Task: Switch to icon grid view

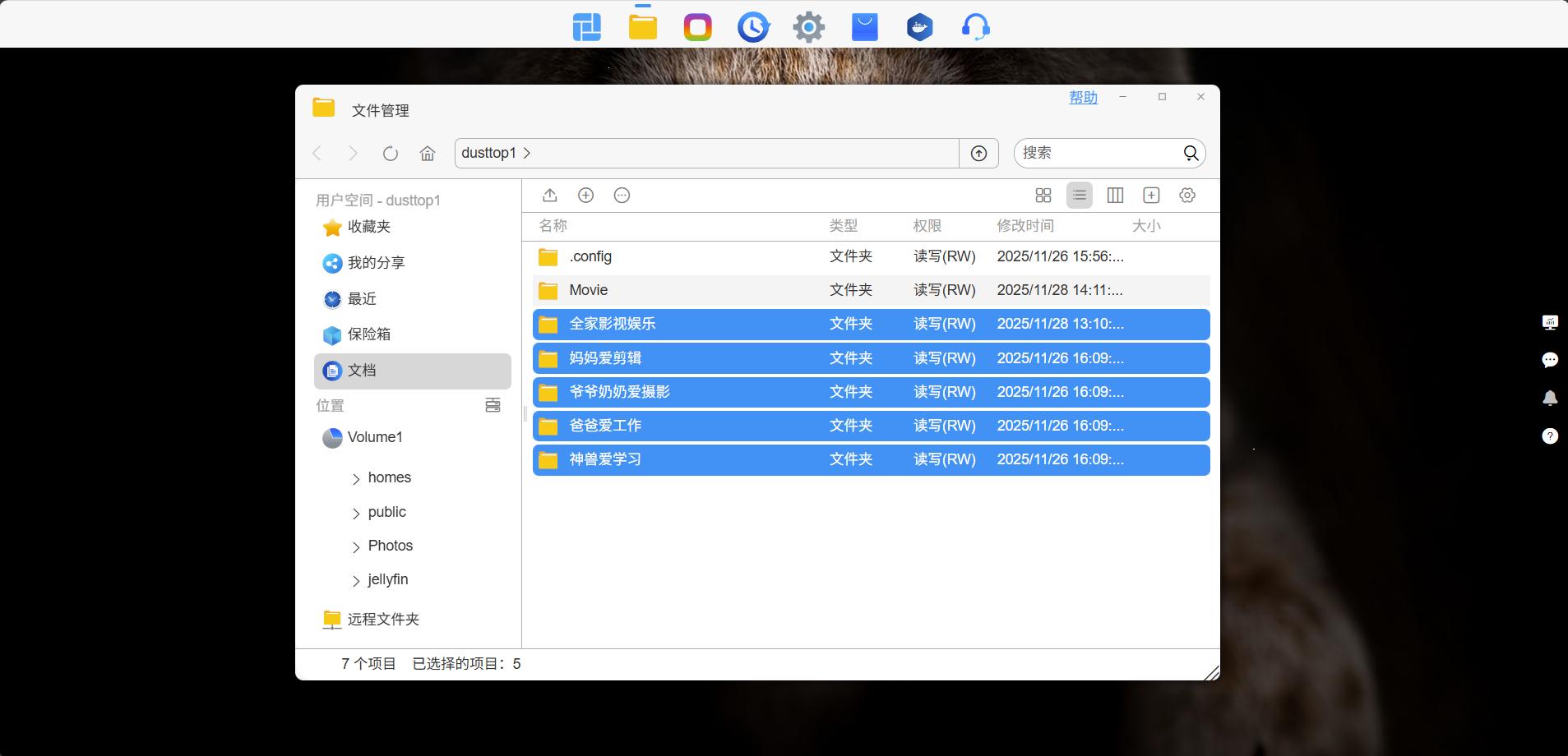Action: coord(1043,195)
